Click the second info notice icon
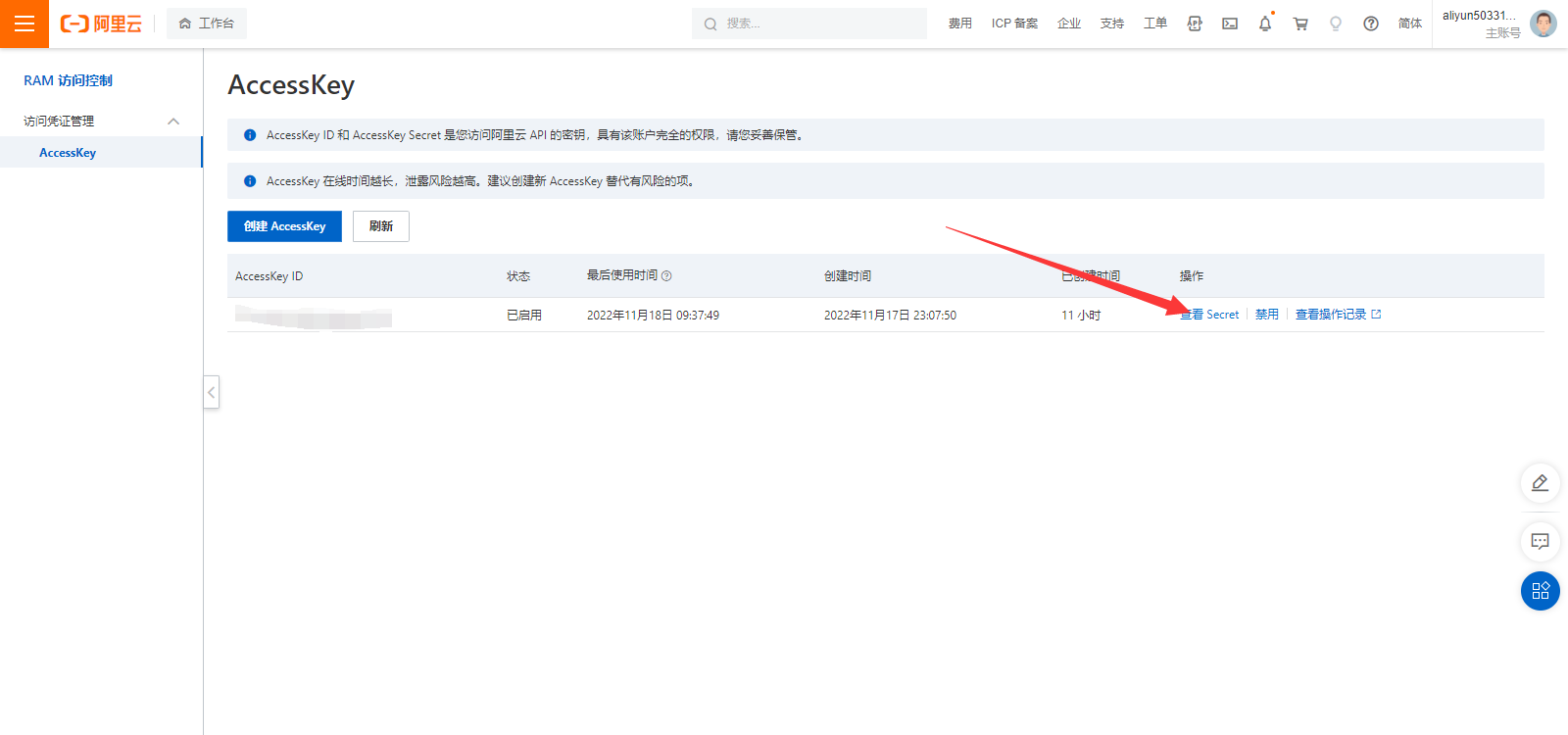Viewport: 1568px width, 735px height. click(250, 181)
